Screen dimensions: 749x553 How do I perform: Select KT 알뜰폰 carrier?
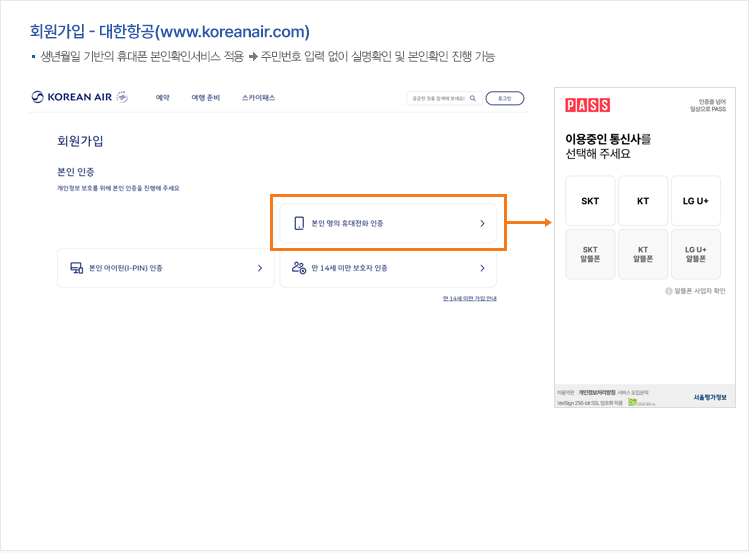(643, 254)
